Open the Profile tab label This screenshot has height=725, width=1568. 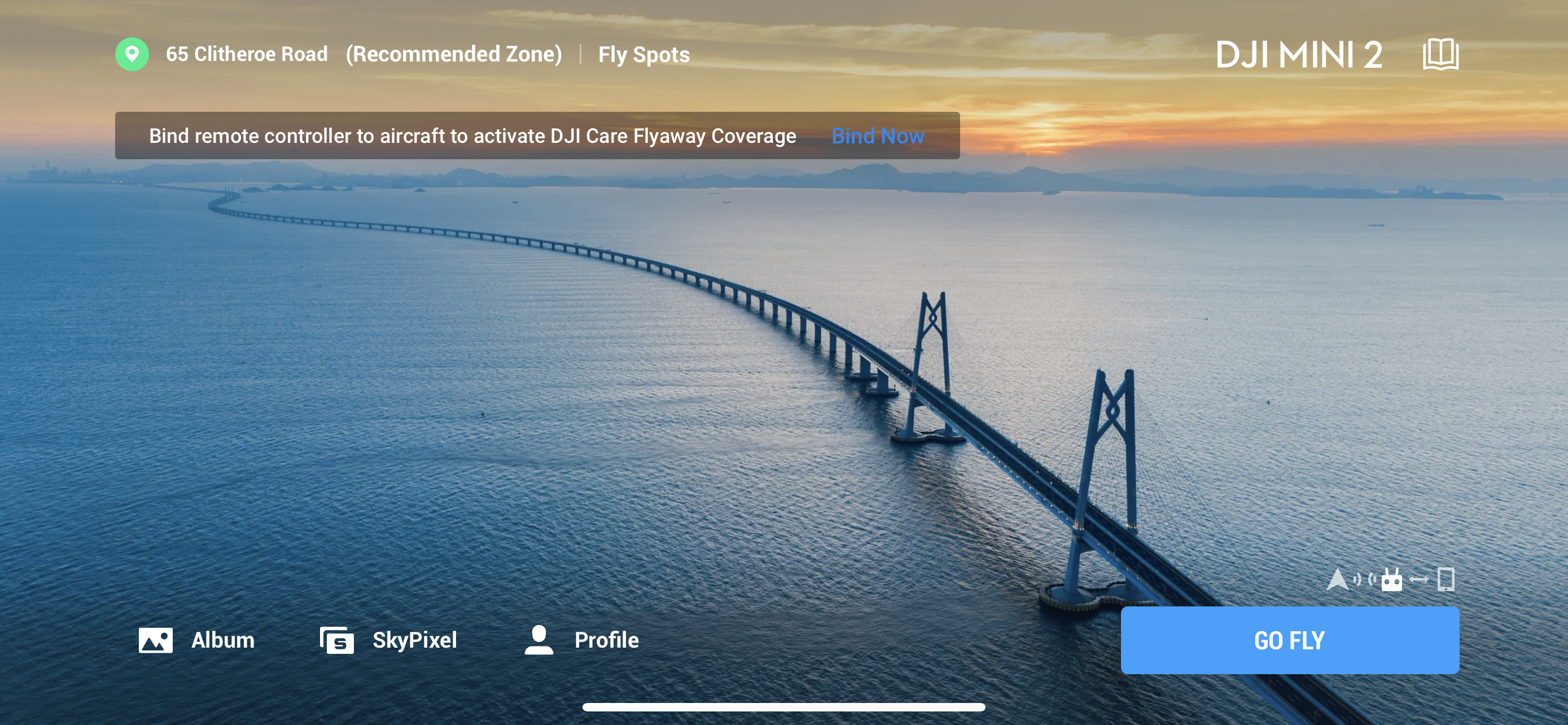607,640
